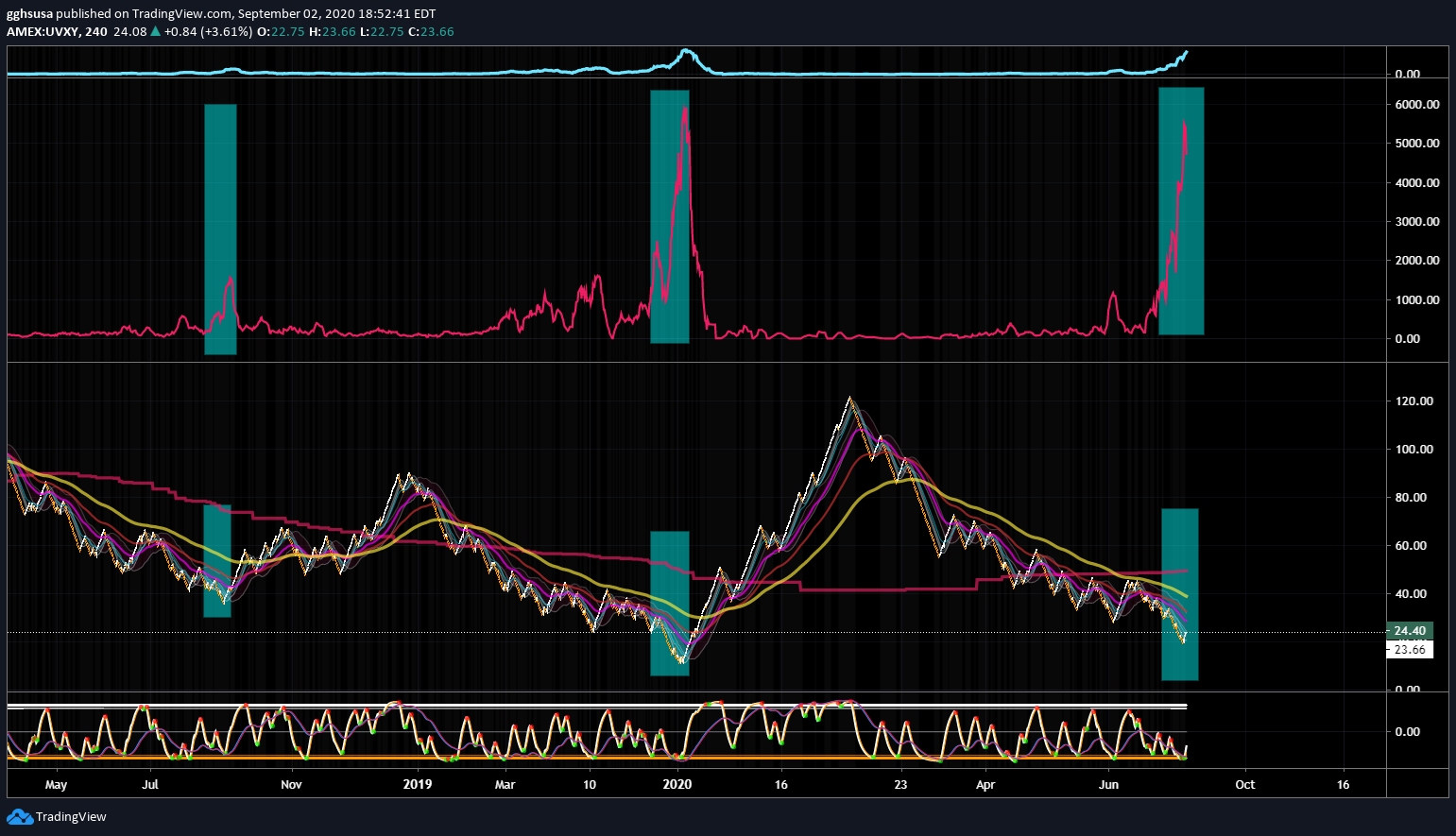Viewport: 1456px width, 836px height.
Task: Select teal box around 2020 red-line spike
Action: click(670, 216)
